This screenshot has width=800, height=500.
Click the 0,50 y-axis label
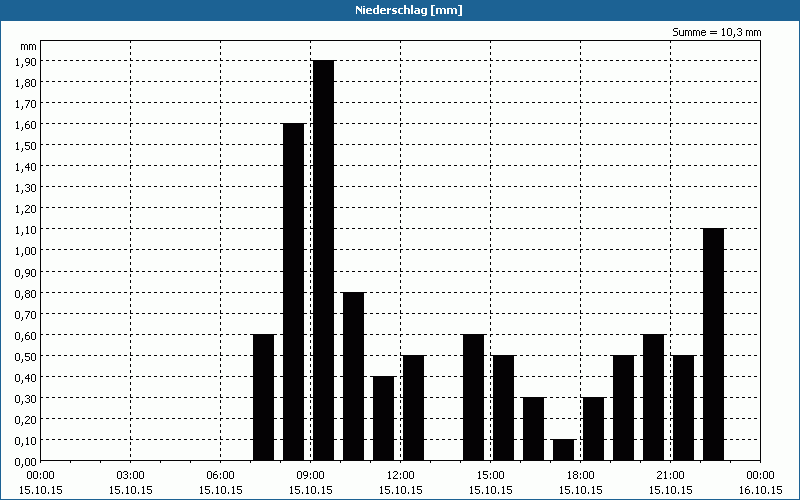[27, 356]
